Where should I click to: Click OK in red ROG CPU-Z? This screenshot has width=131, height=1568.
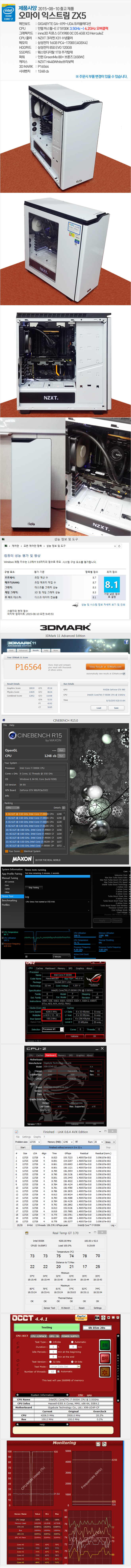click(x=94, y=1036)
